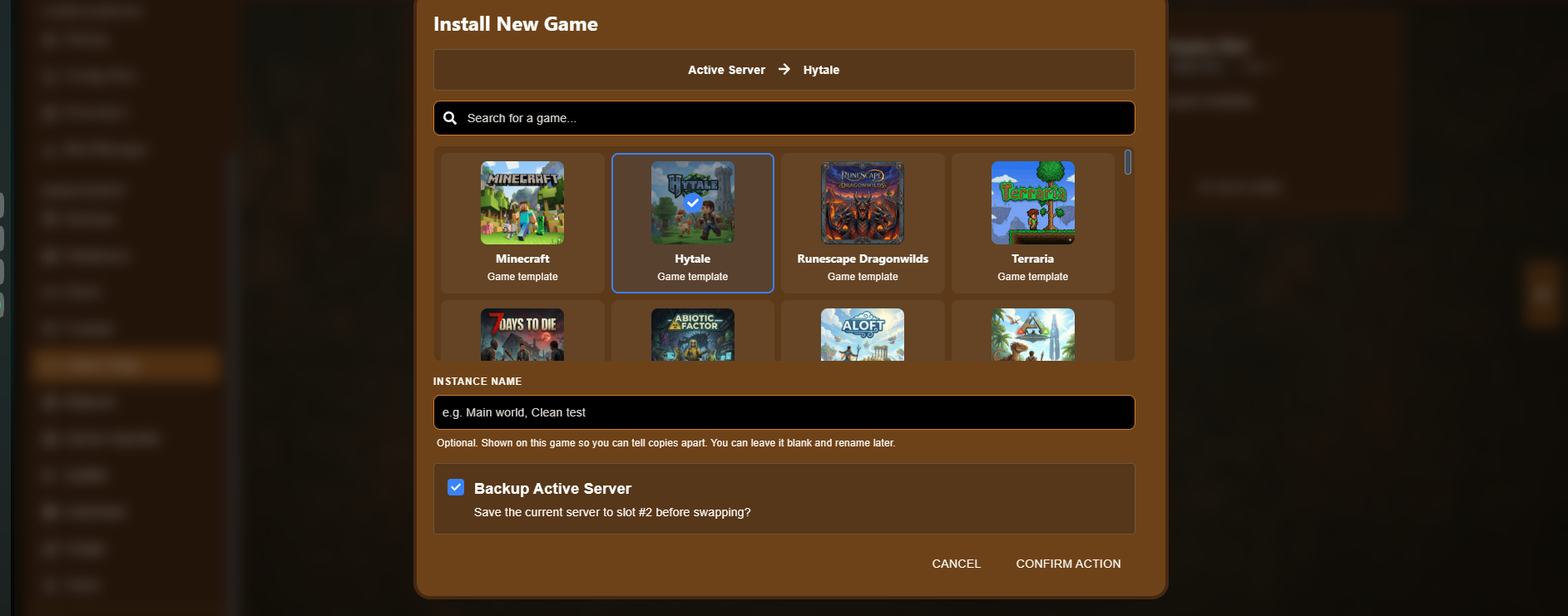This screenshot has height=616, width=1568.
Task: Select the Hytale game template card
Action: 693,223
